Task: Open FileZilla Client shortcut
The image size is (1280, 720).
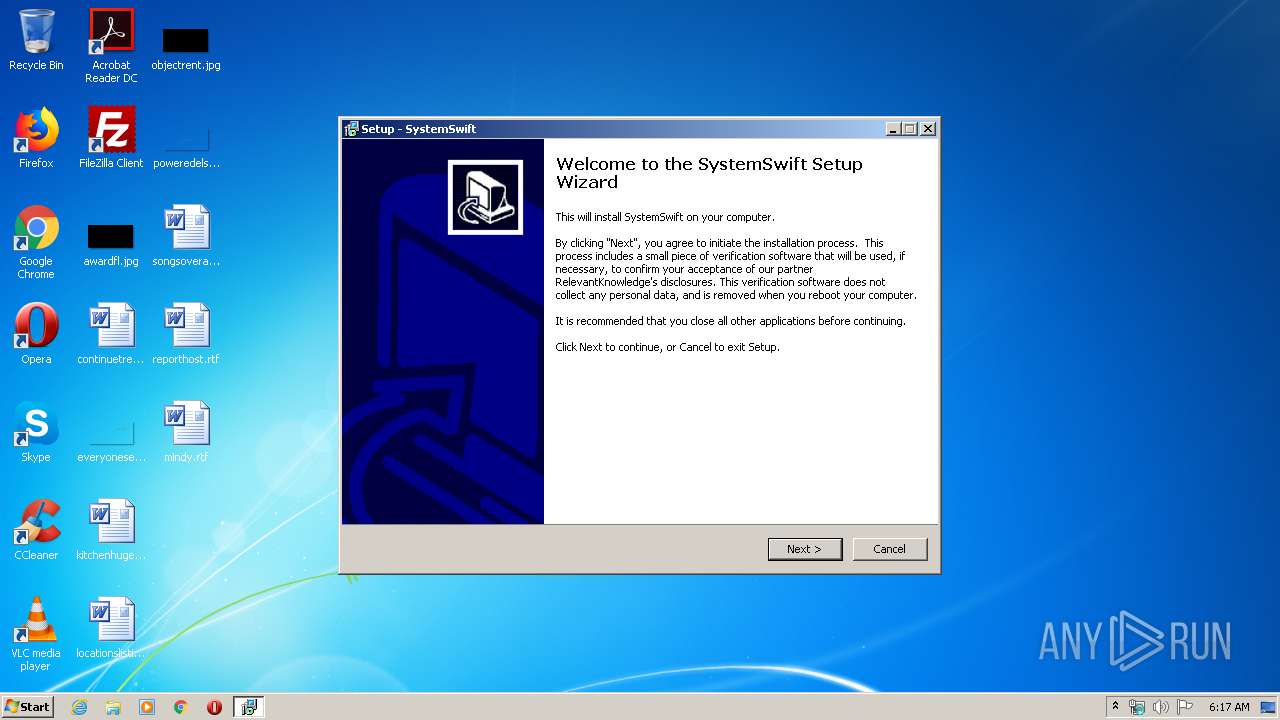Action: pos(111,138)
